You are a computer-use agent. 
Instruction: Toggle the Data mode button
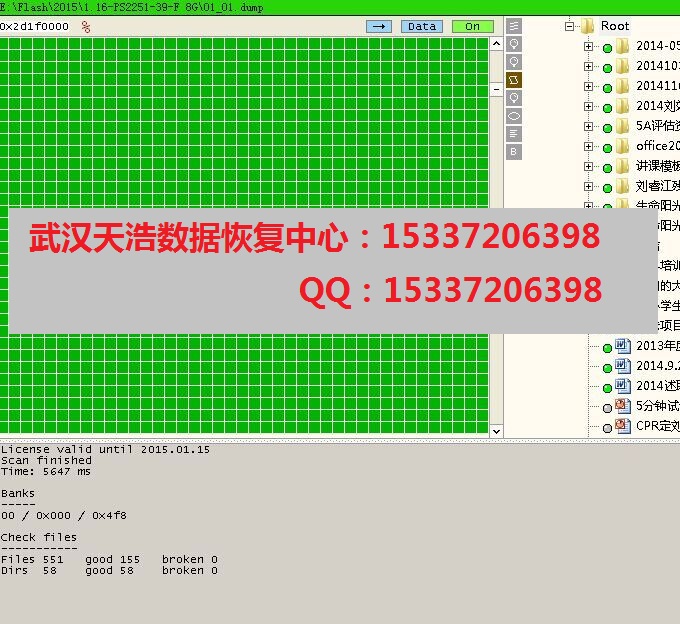click(x=422, y=27)
